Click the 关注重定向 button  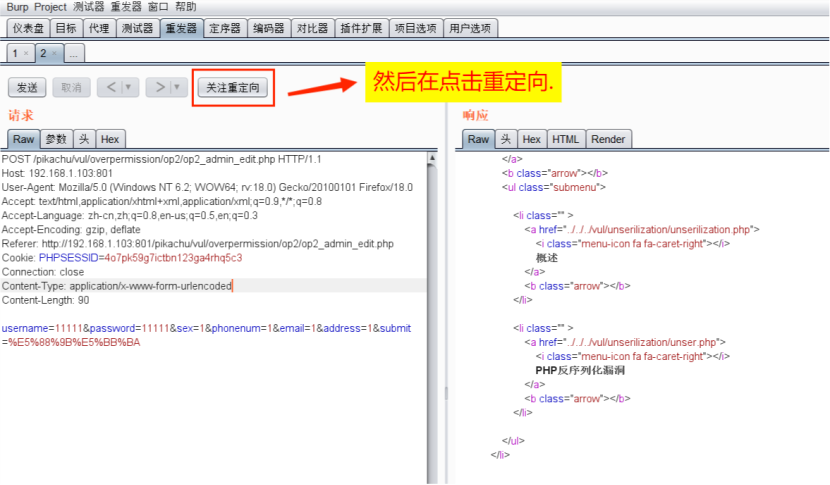(233, 87)
